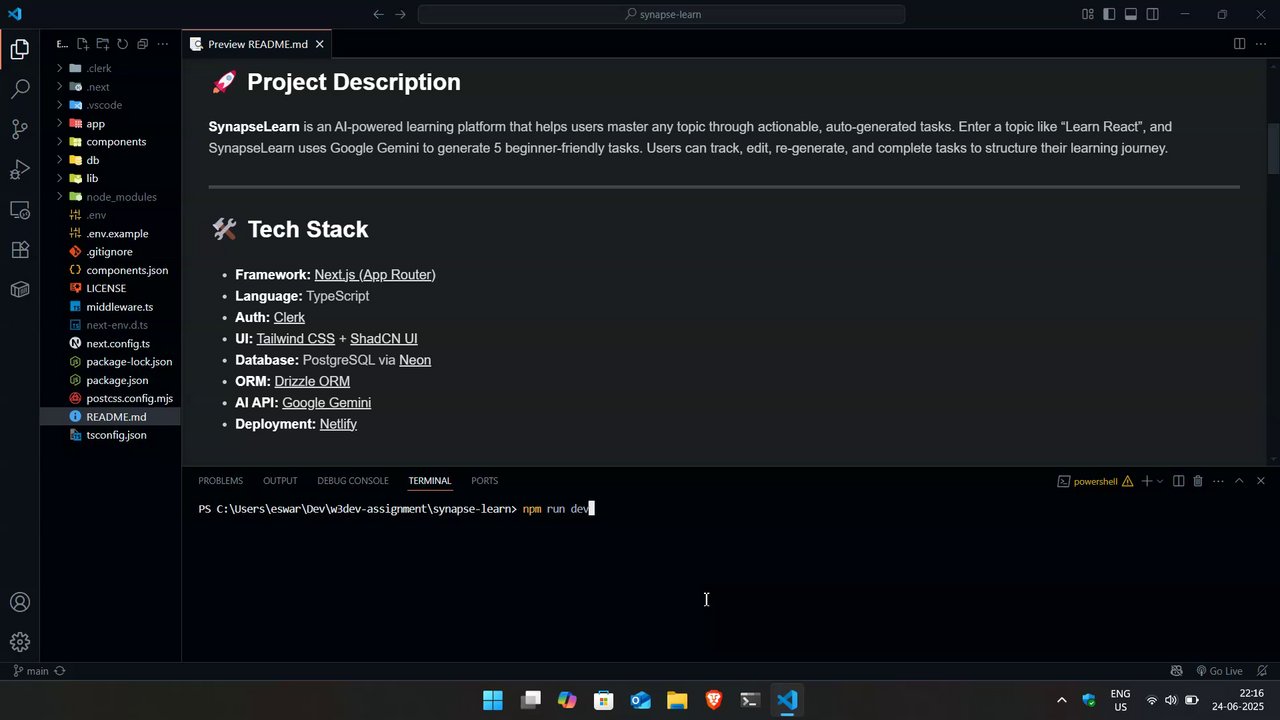1280x720 pixels.
Task: Open Brave browser from the taskbar
Action: tap(714, 700)
